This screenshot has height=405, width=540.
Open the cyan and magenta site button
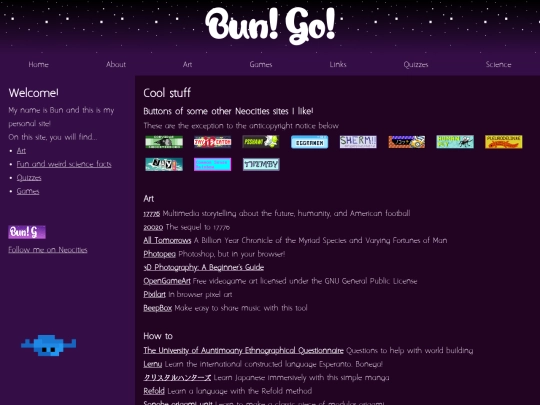coord(212,164)
